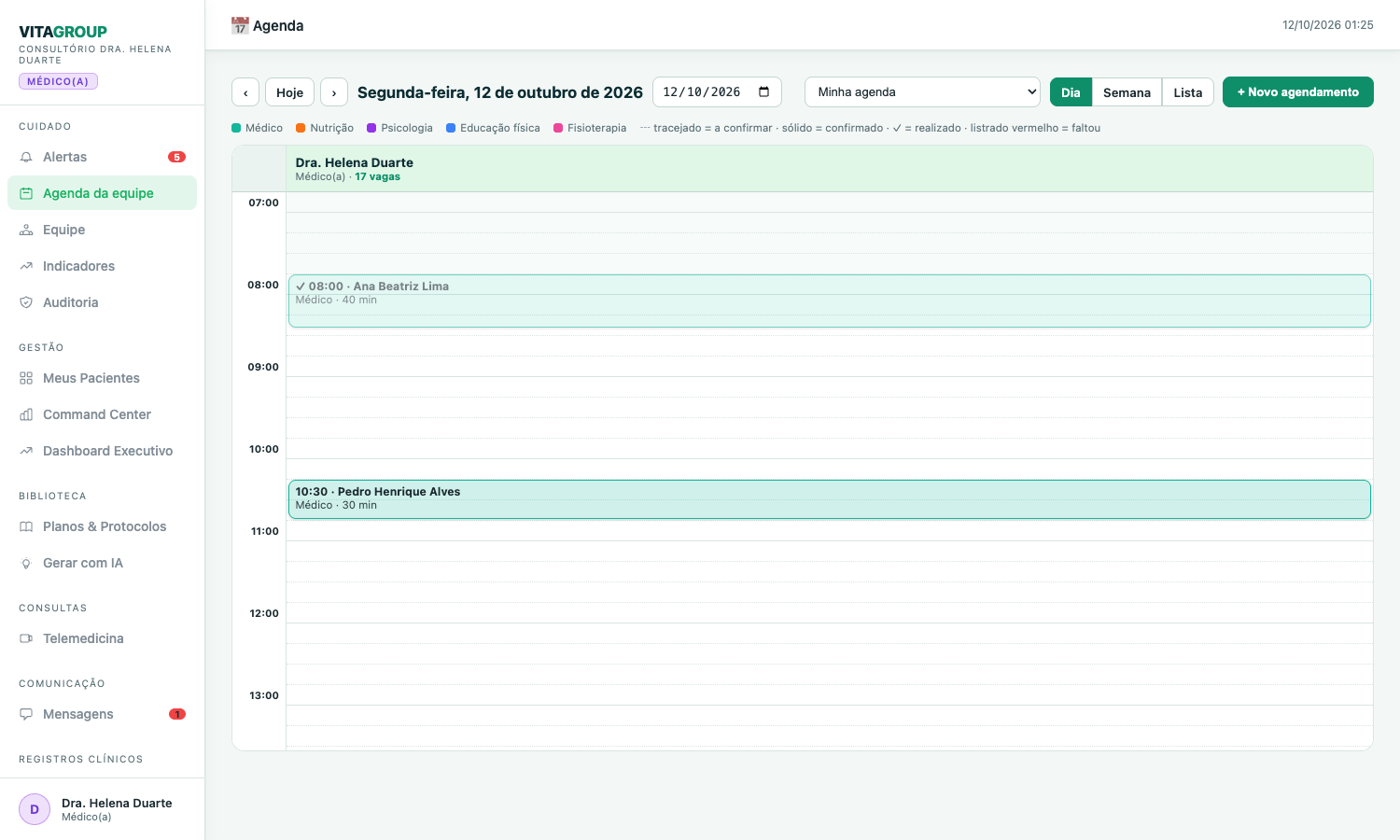Screen dimensions: 1400x840
Task: Open Gerar com IA
Action: click(103, 563)
